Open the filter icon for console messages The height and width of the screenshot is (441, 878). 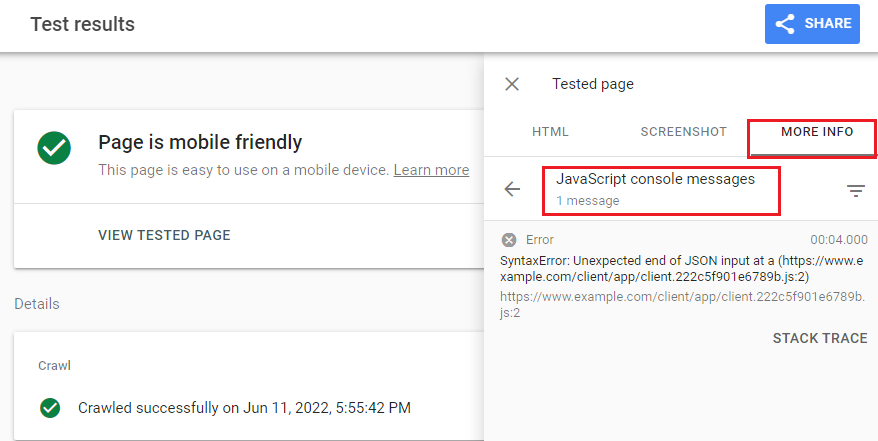coord(856,191)
